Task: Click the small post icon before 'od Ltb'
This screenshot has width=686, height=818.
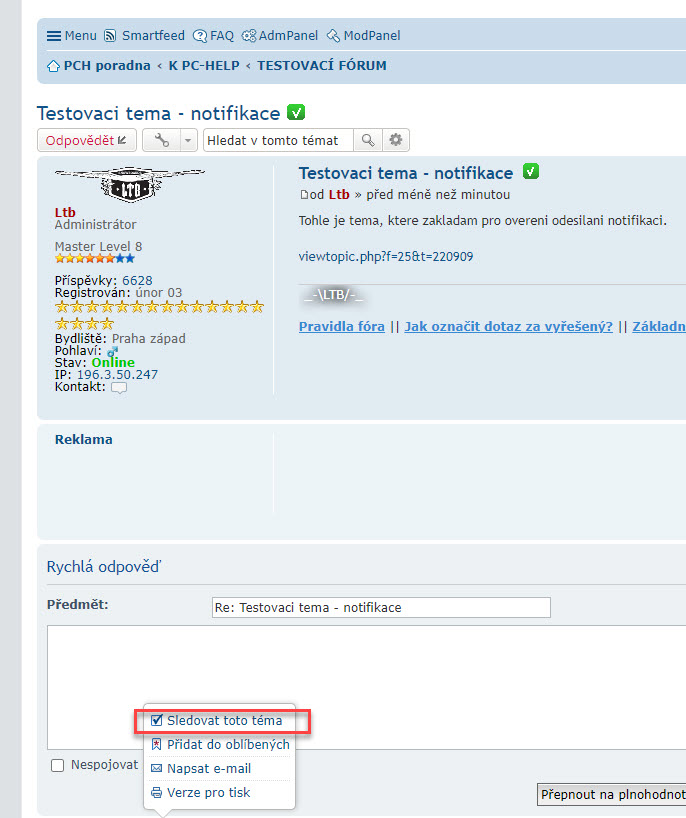Action: pyautogui.click(x=304, y=195)
